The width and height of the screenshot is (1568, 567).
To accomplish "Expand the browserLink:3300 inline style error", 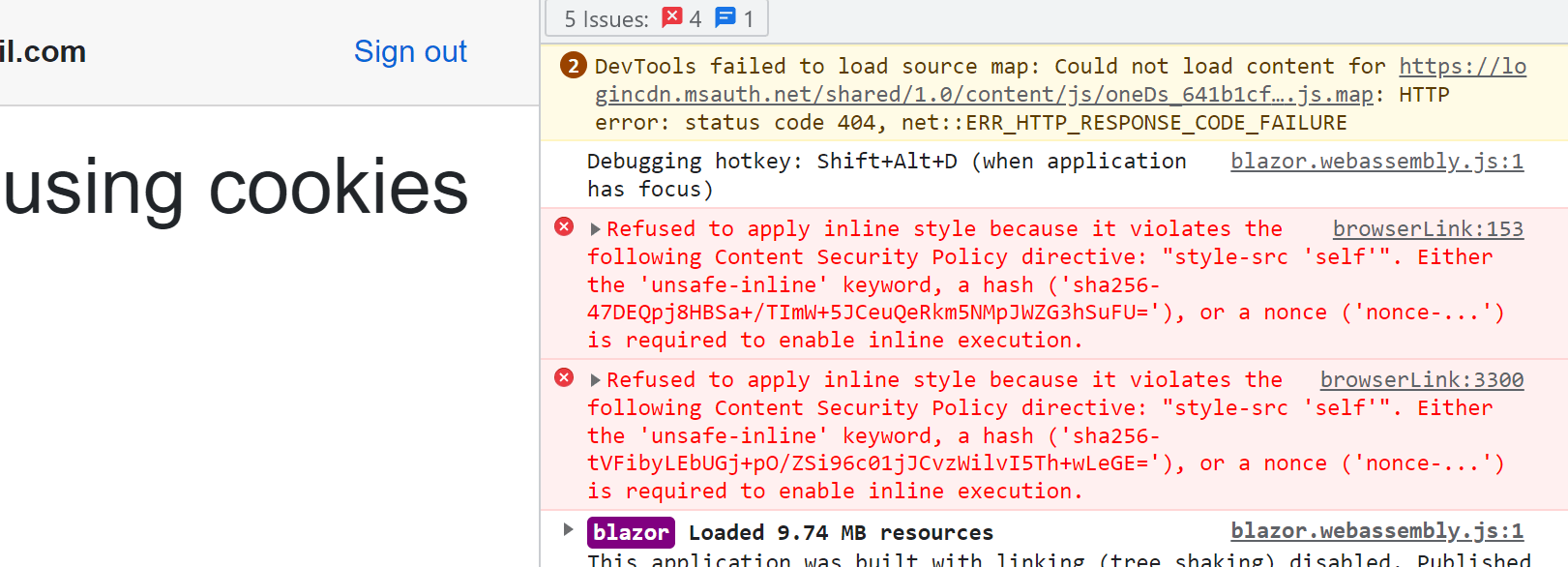I will 595,380.
